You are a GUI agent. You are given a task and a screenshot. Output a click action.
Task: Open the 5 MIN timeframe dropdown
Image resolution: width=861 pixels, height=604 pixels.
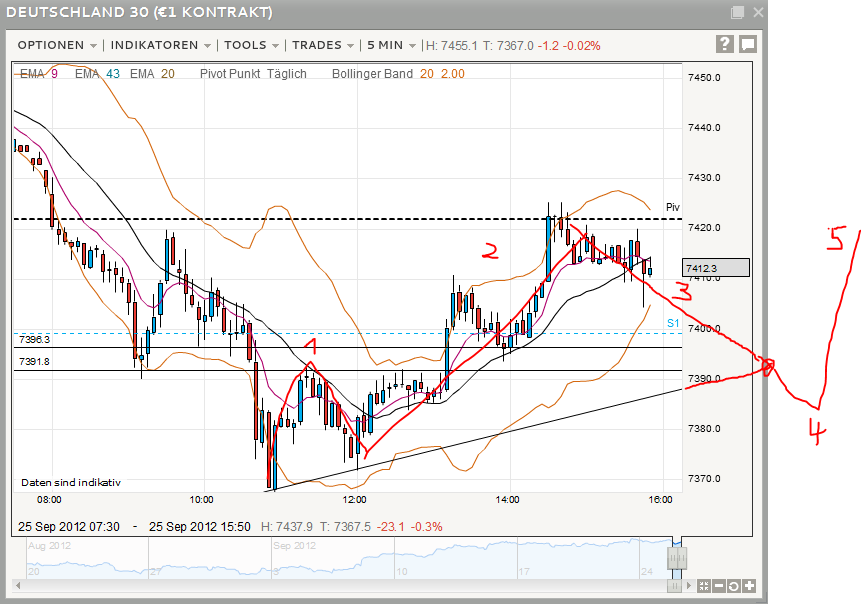click(x=385, y=45)
